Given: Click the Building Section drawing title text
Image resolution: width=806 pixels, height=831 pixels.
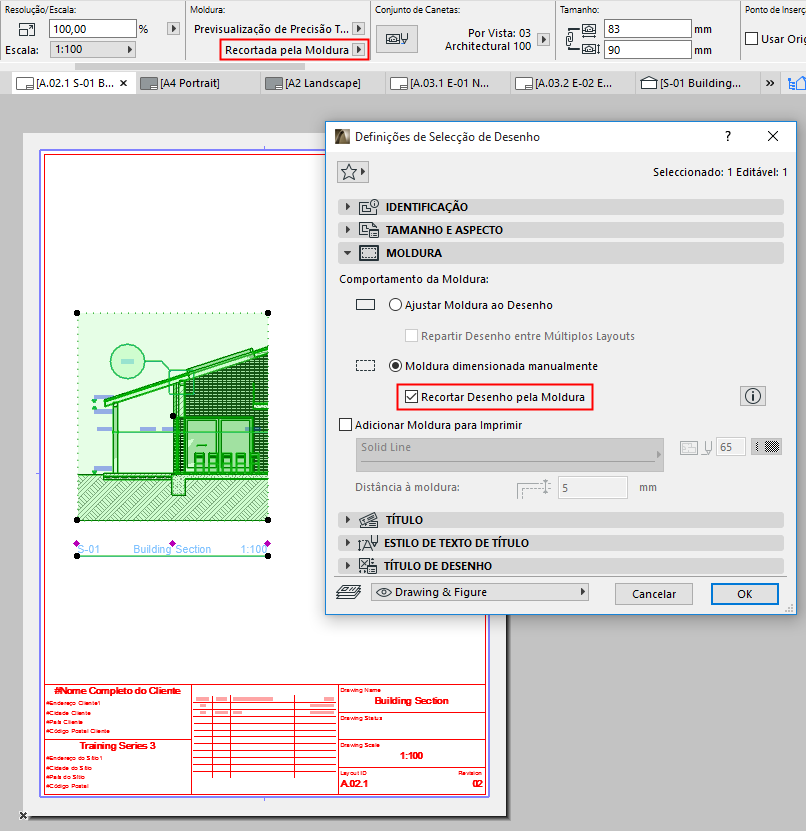Looking at the screenshot, I should tap(172, 549).
